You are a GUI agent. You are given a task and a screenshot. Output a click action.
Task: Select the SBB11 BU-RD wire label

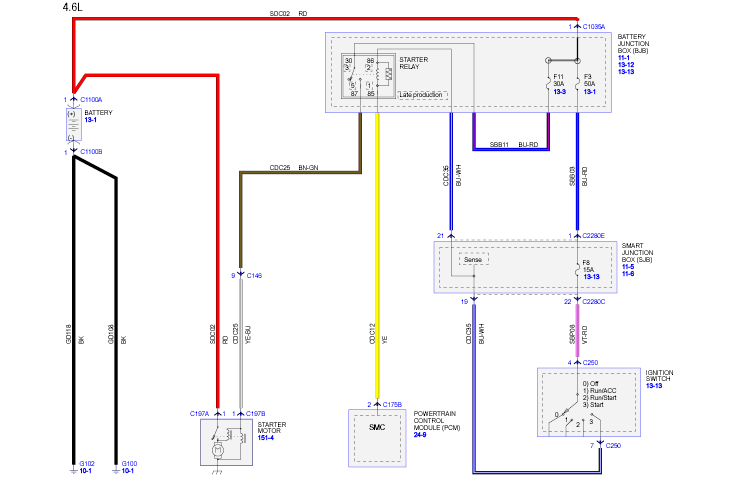(x=514, y=145)
